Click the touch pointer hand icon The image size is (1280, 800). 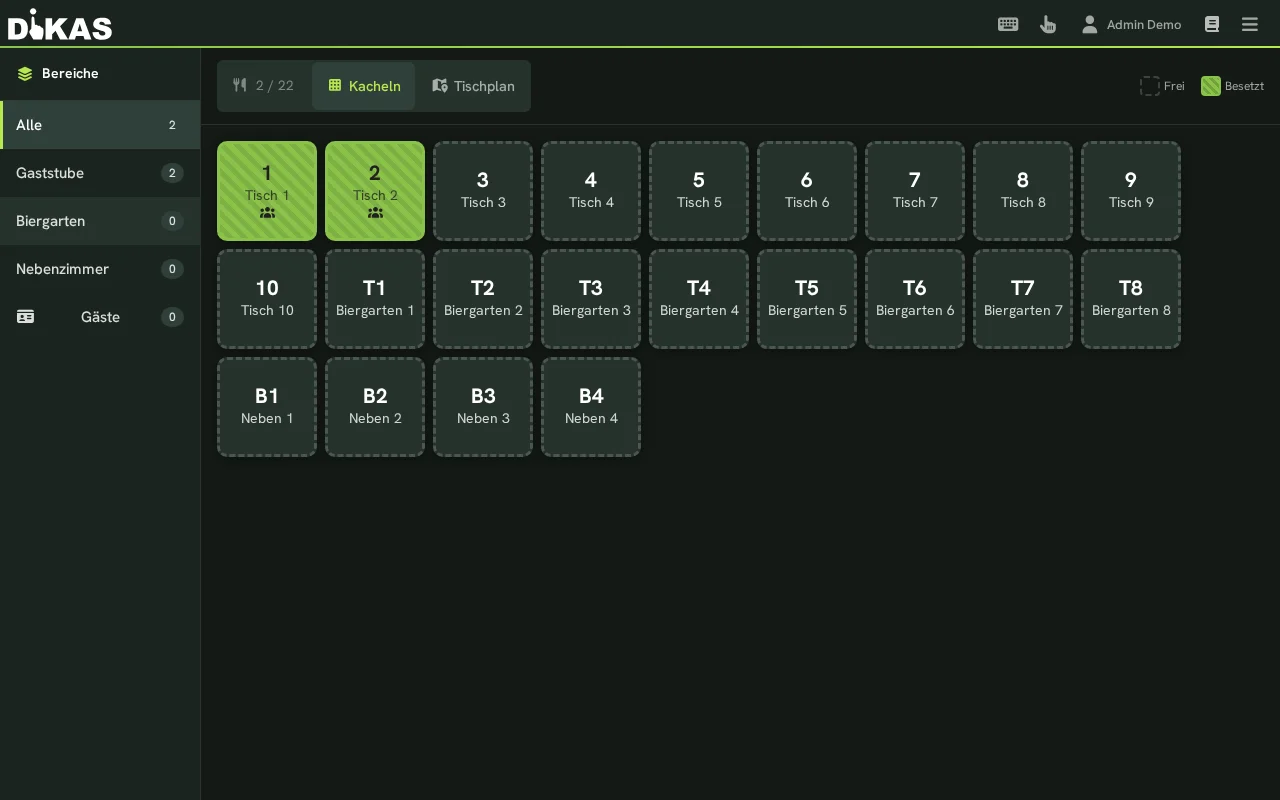1048,24
